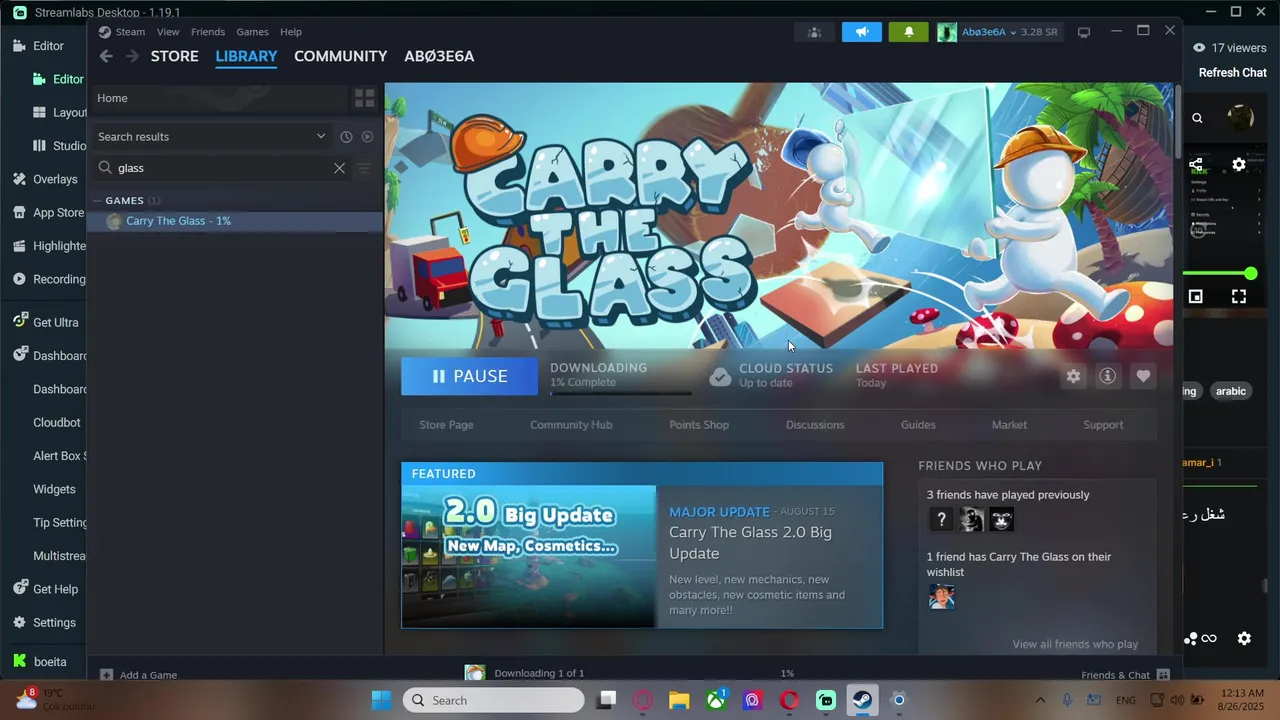Go to the STORE tab
The height and width of the screenshot is (720, 1280).
pos(175,56)
